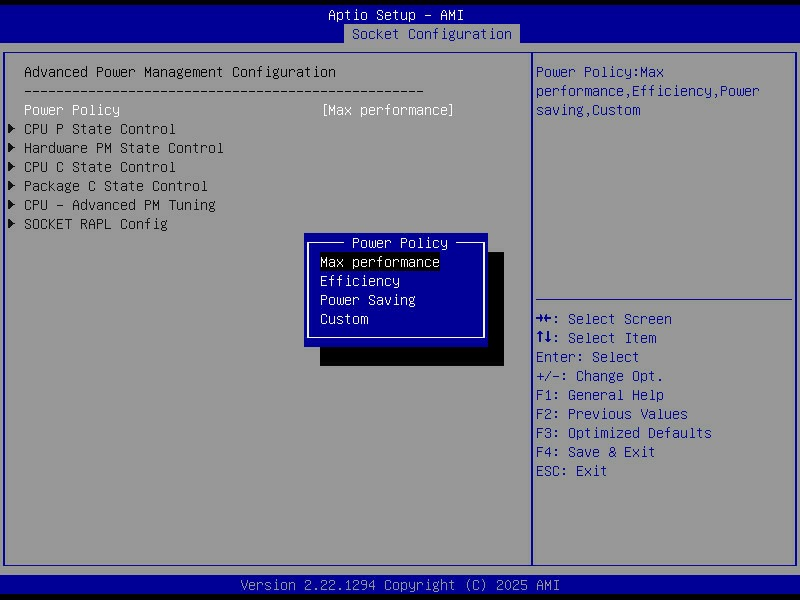Click F2: Previous Values
800x600 pixels.
click(611, 414)
